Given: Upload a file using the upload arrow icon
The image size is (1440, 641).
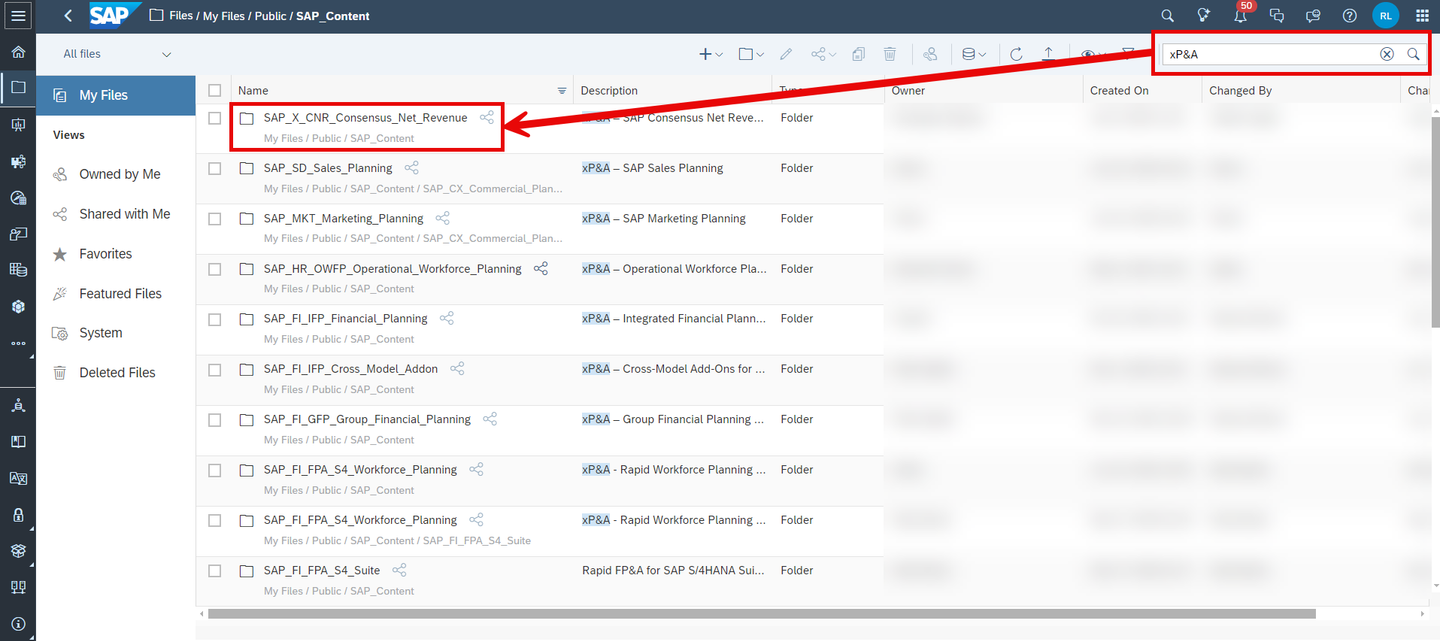Looking at the screenshot, I should pyautogui.click(x=1048, y=54).
